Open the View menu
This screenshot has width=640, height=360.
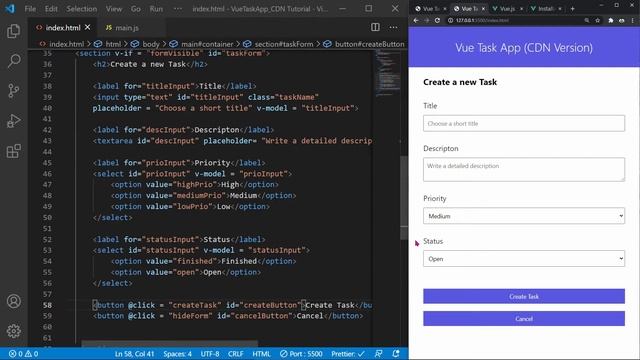coord(113,9)
